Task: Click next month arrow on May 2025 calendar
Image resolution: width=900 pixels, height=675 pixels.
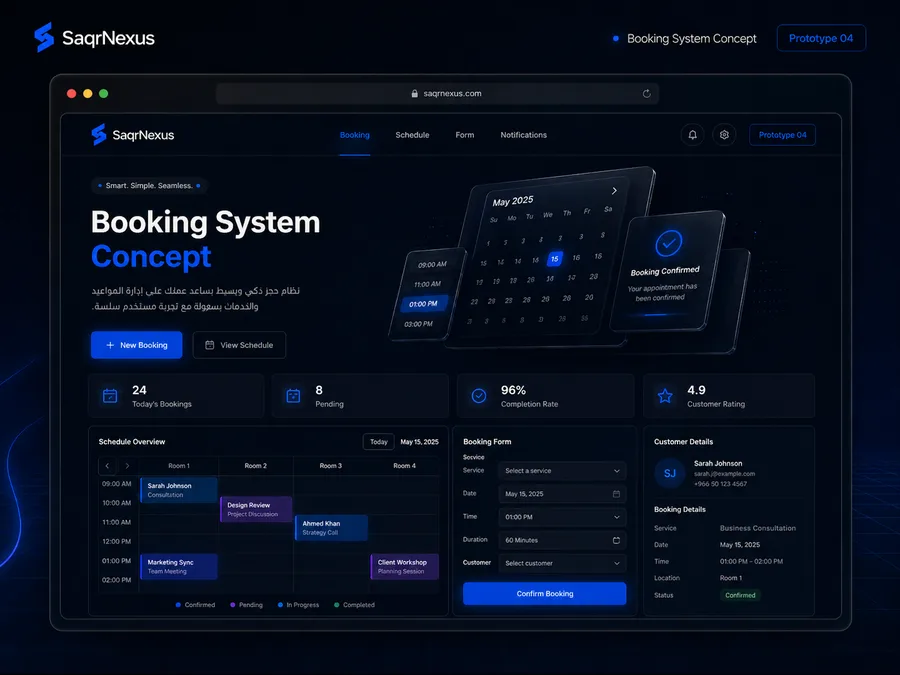Action: tap(614, 191)
